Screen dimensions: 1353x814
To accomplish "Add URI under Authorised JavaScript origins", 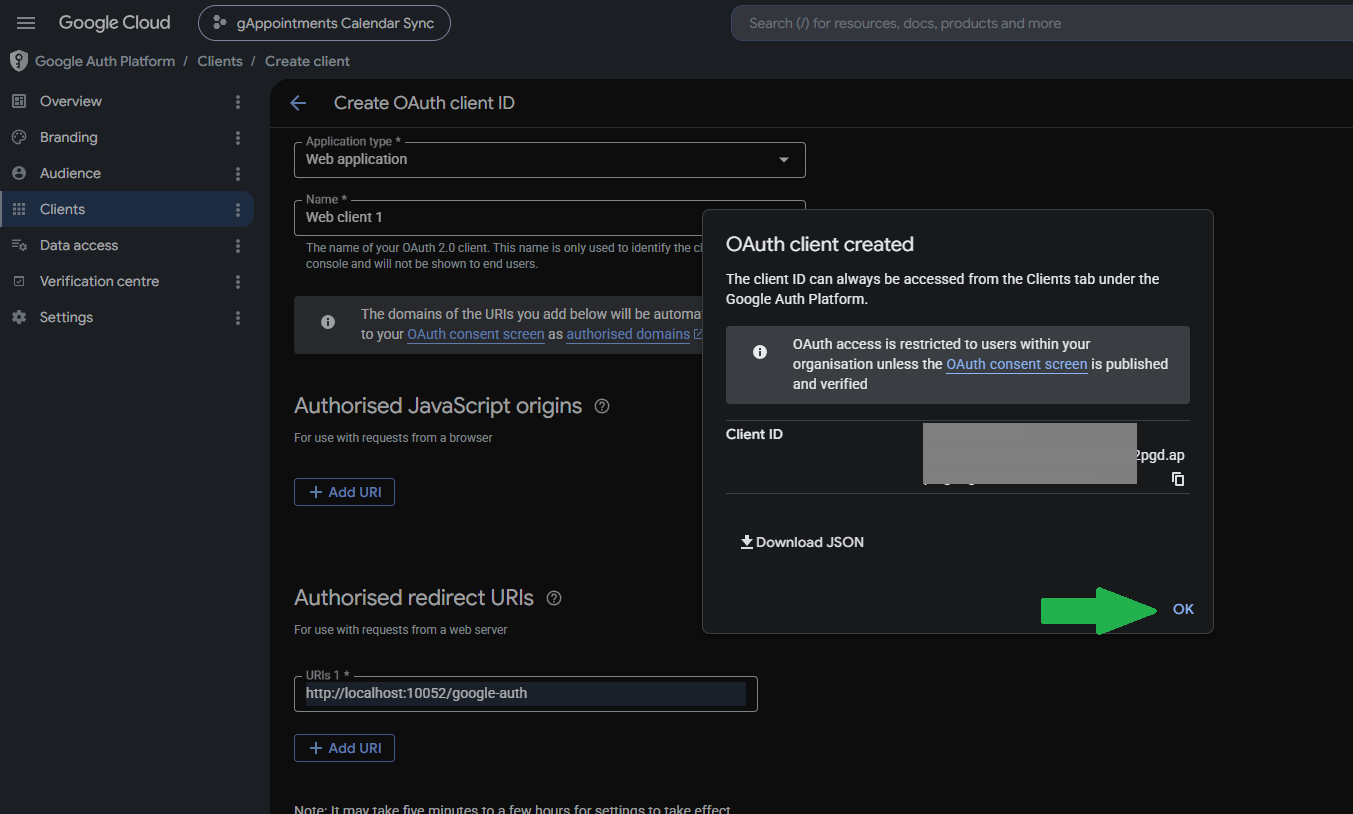I will tap(344, 492).
